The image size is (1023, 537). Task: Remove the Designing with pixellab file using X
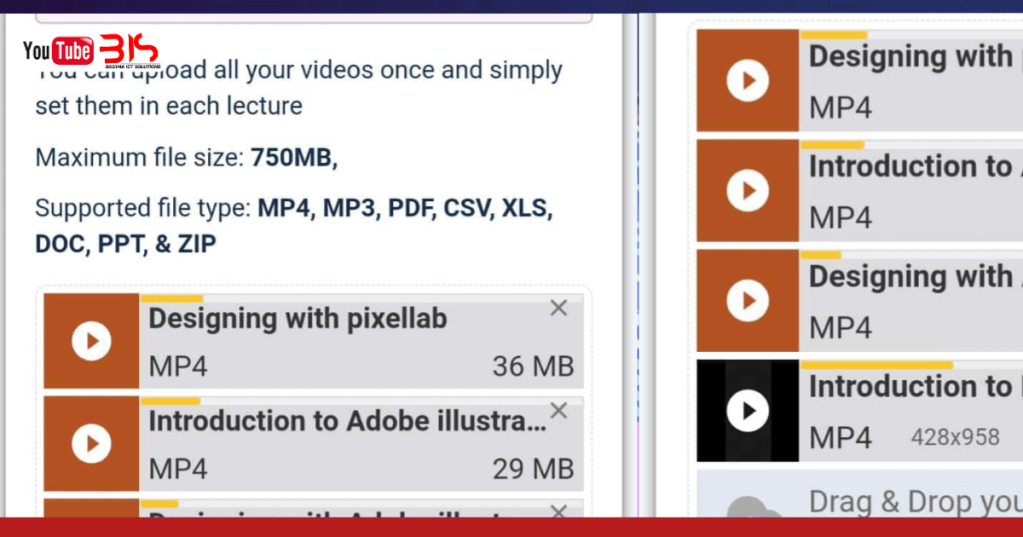[559, 308]
